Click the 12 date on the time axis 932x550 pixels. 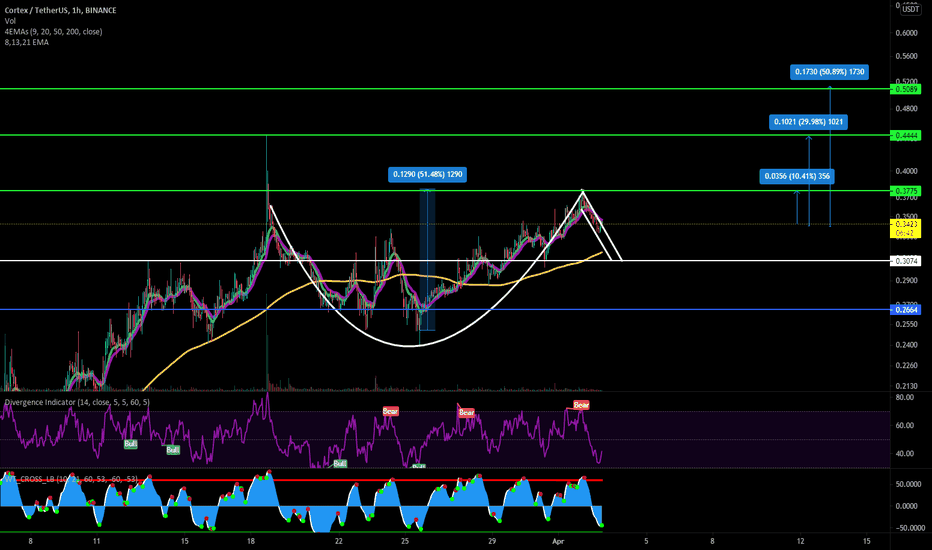(x=801, y=541)
